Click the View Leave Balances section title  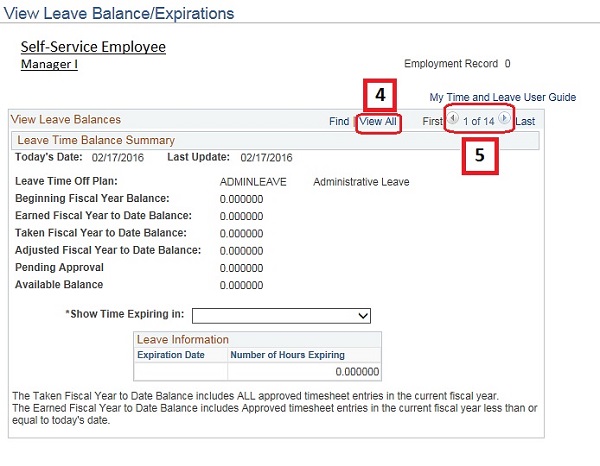(x=66, y=120)
